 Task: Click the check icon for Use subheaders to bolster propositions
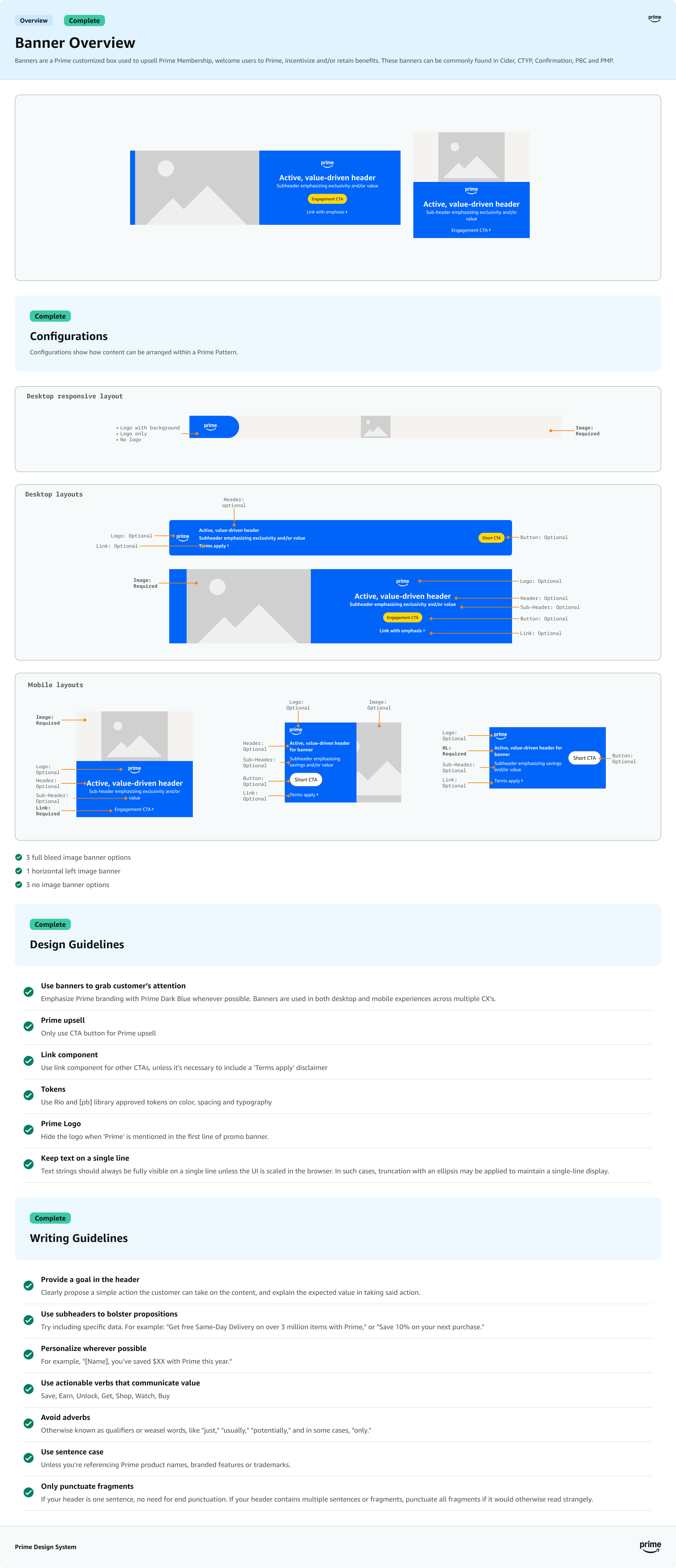[x=29, y=1320]
